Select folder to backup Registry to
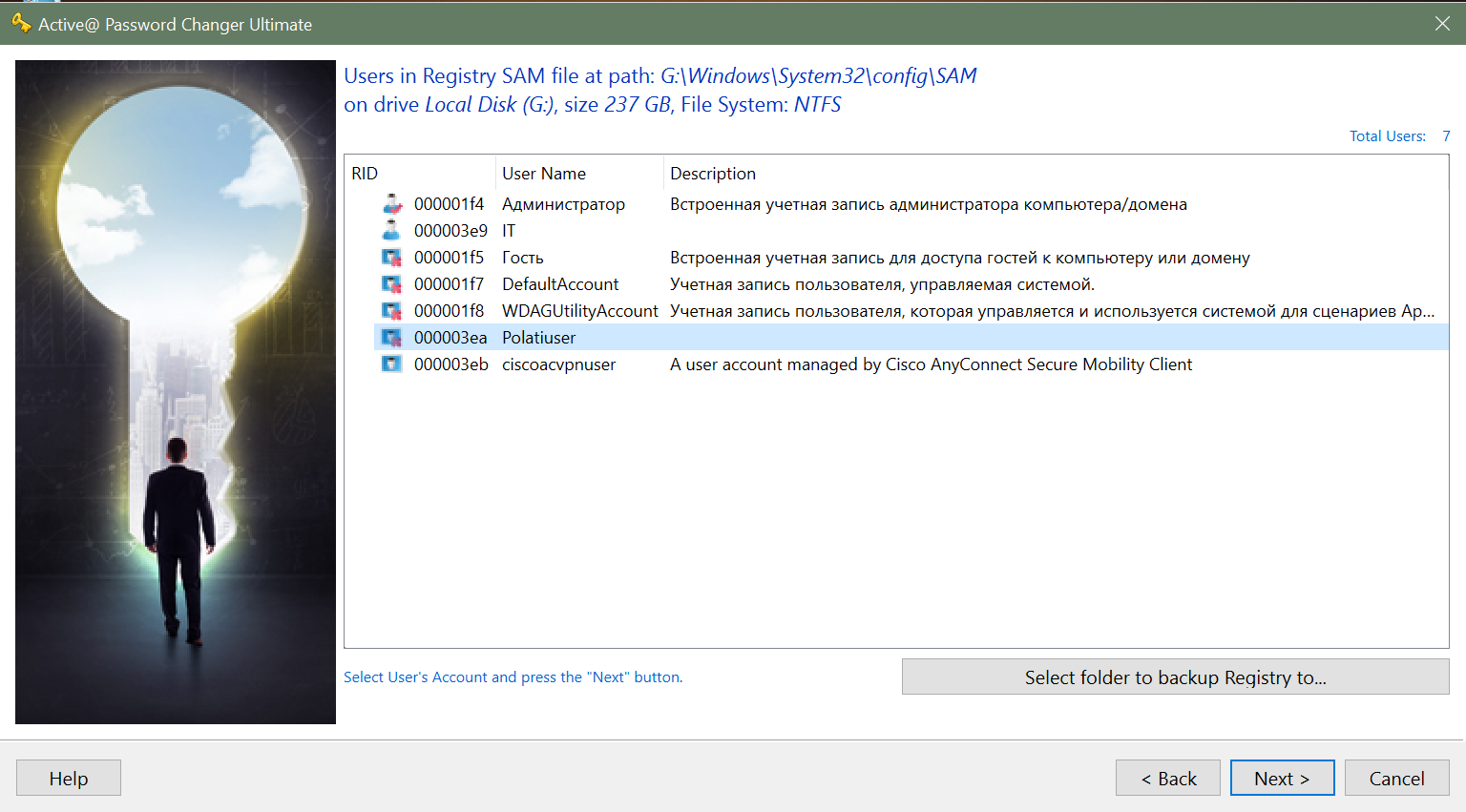 (1175, 677)
